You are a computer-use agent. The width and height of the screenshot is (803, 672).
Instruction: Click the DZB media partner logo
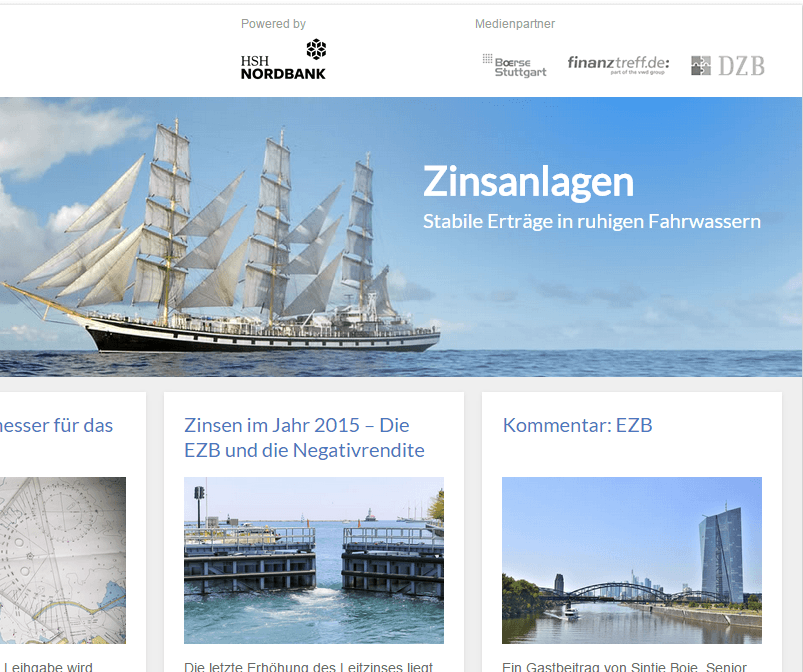coord(728,66)
